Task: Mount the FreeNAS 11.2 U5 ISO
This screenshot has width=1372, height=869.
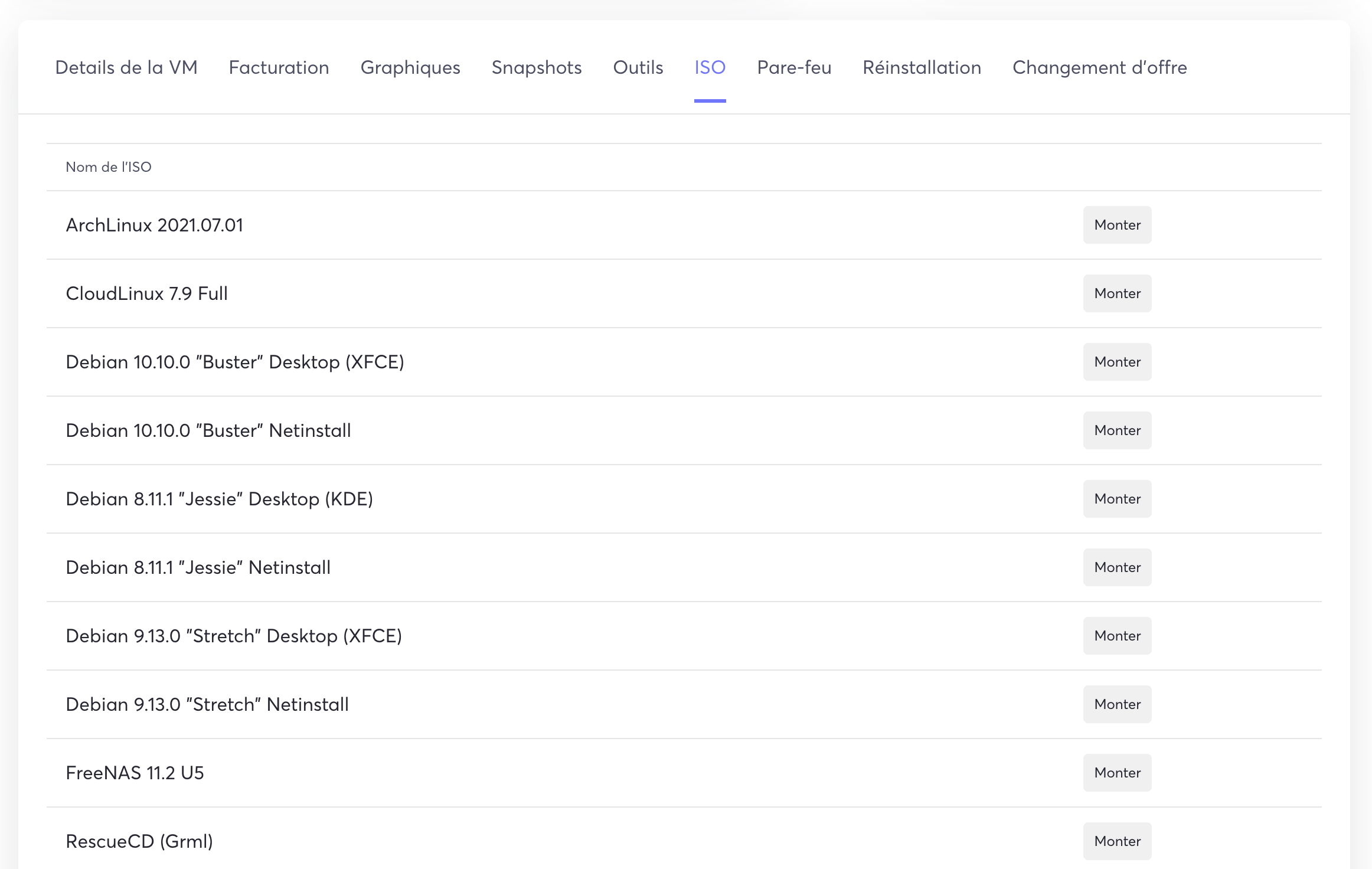Action: [1117, 773]
